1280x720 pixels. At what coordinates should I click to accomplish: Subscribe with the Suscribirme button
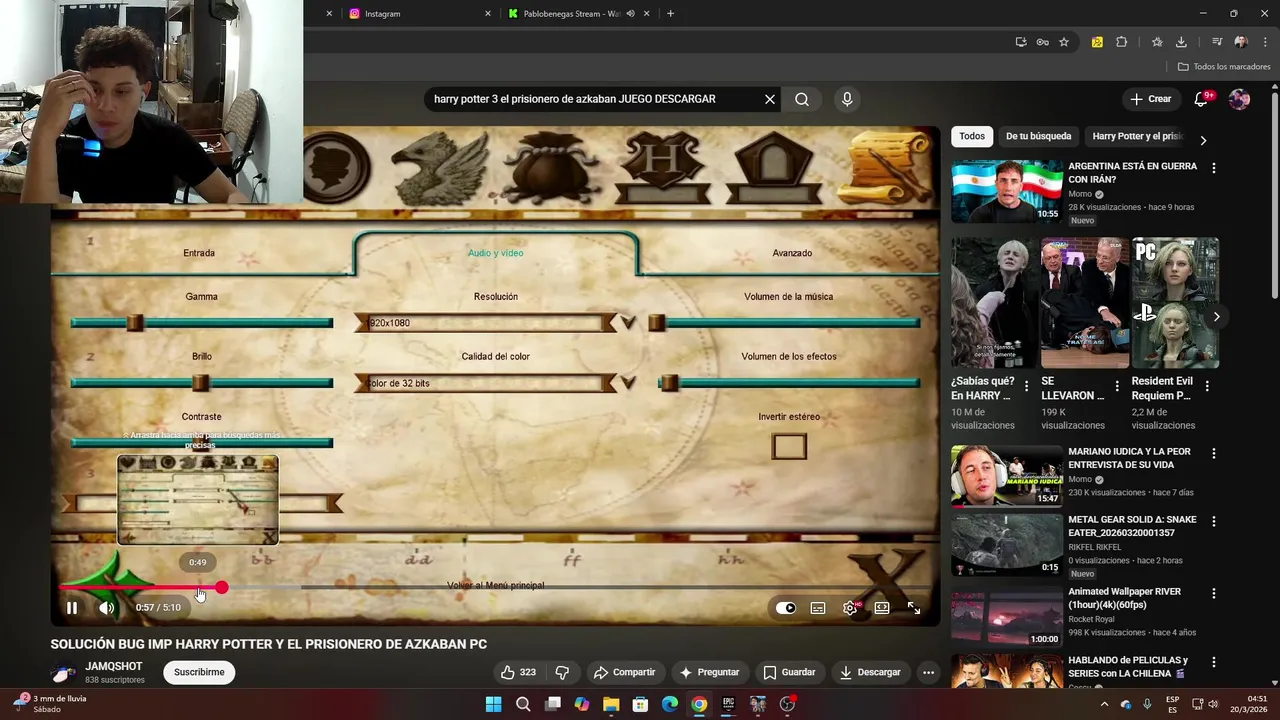(x=199, y=672)
